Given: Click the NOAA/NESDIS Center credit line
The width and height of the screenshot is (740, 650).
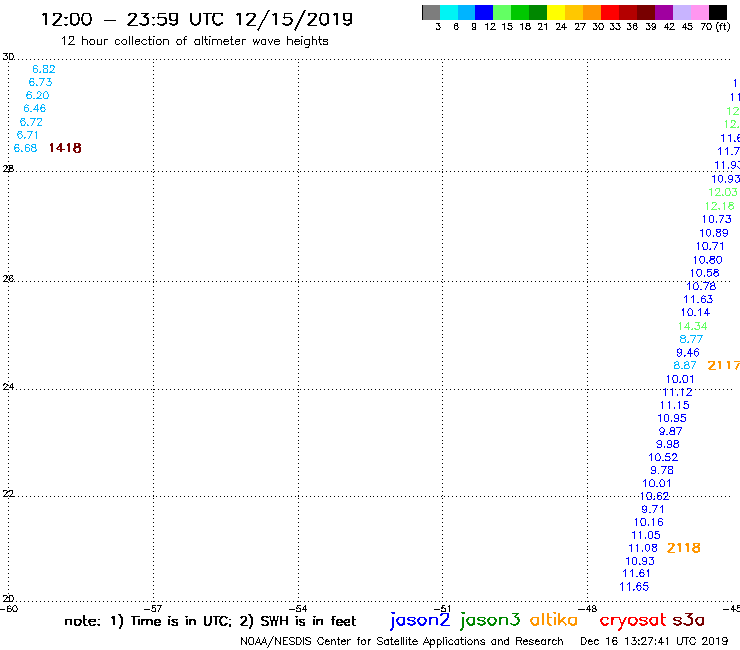Looking at the screenshot, I should [402, 641].
